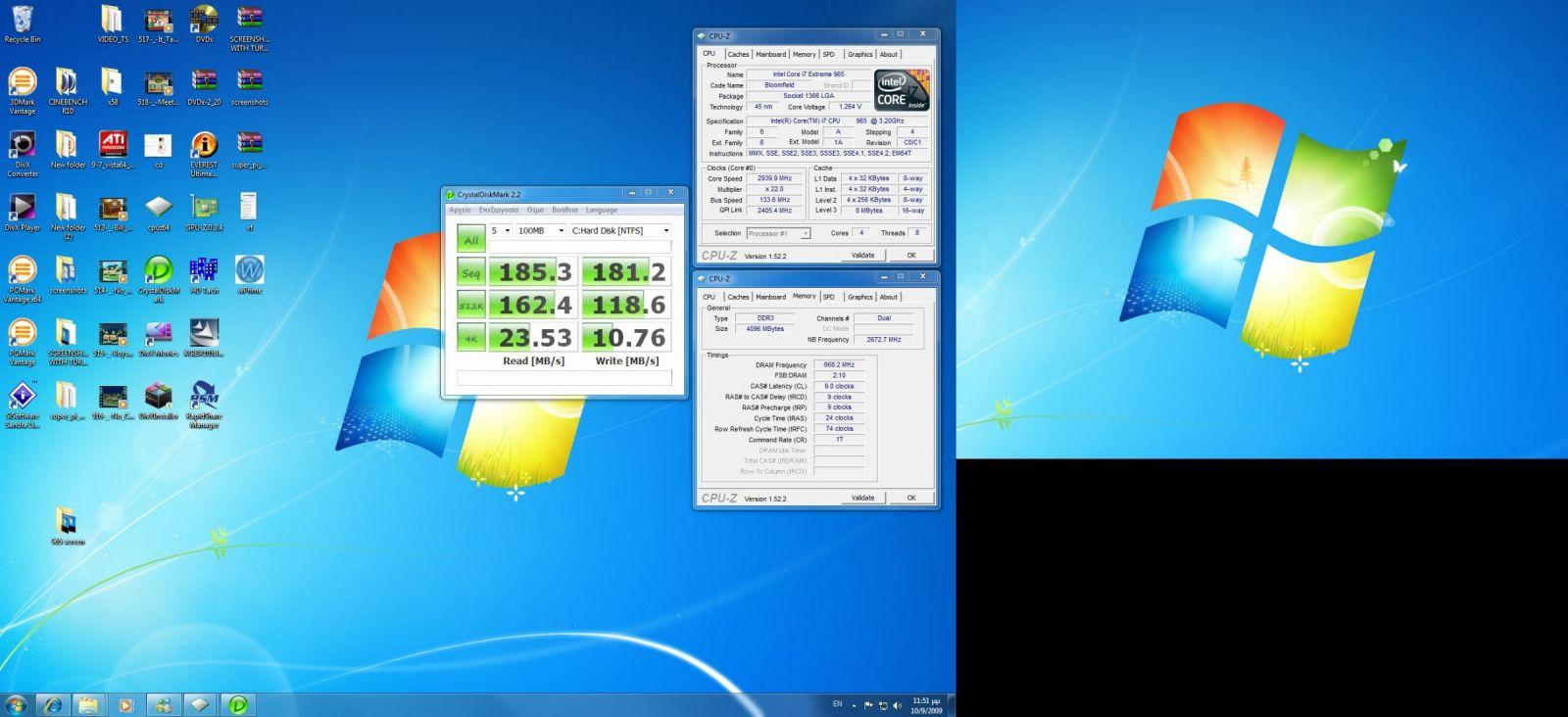Open RapidShare Manager desktop shortcut
This screenshot has width=1568, height=717.
pos(204,405)
